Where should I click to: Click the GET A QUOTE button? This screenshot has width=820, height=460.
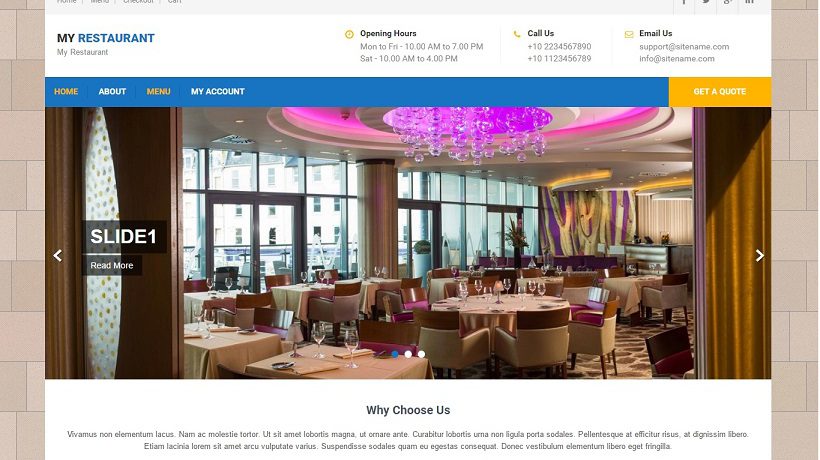point(720,91)
